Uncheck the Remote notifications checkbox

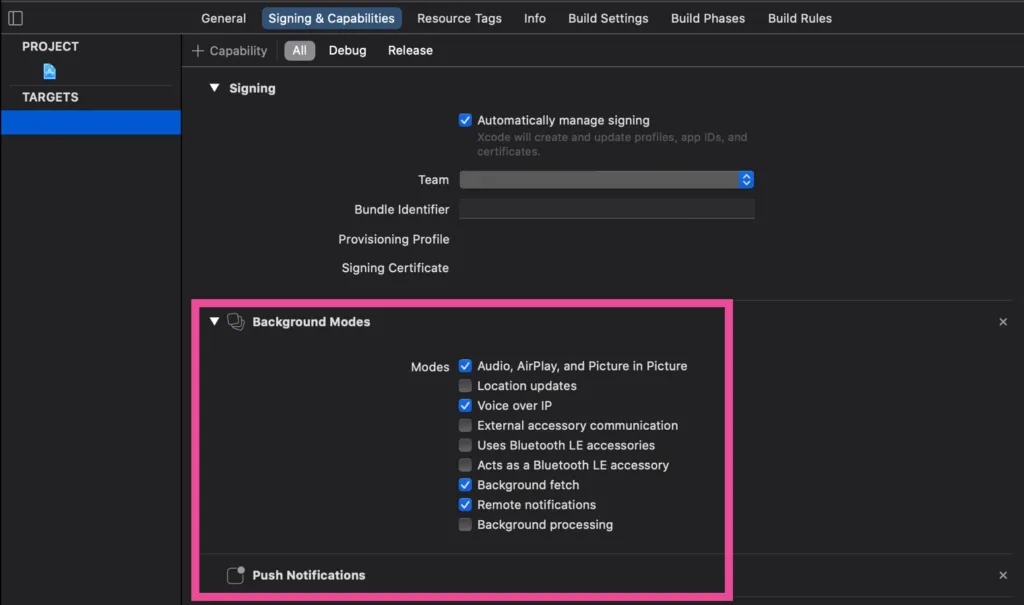coord(465,505)
